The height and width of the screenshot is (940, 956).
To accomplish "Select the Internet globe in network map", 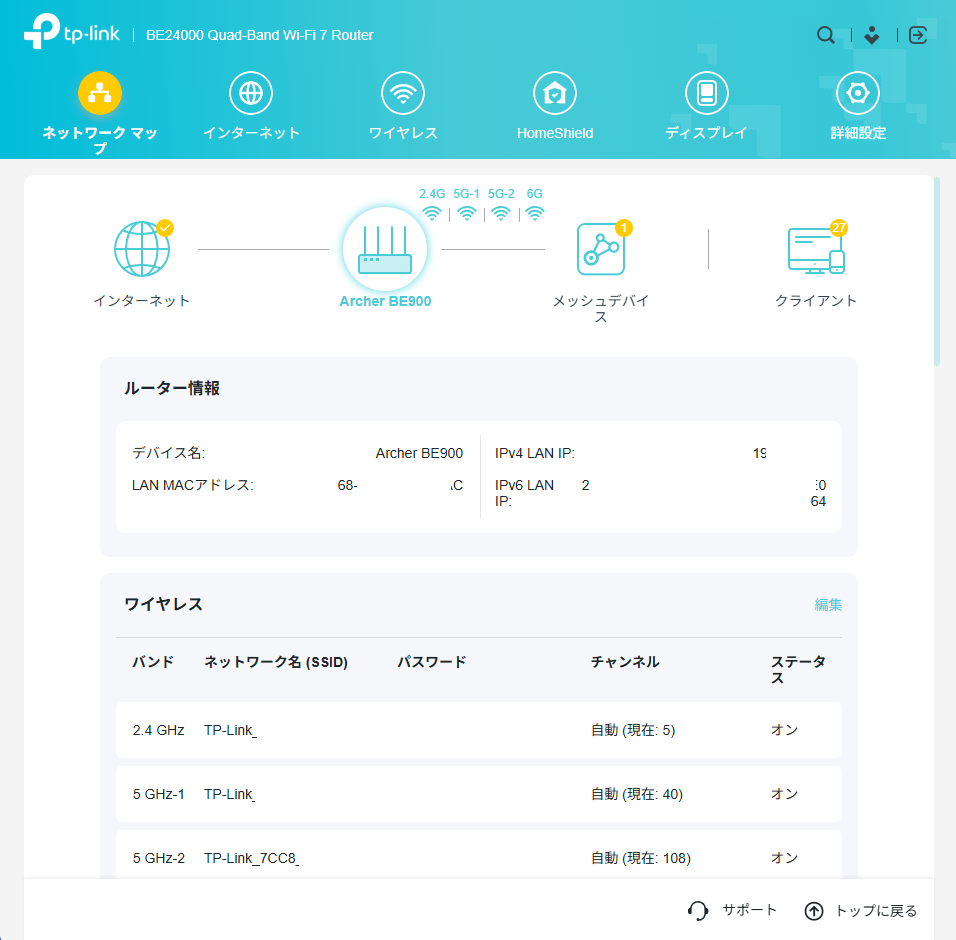I will [x=143, y=248].
